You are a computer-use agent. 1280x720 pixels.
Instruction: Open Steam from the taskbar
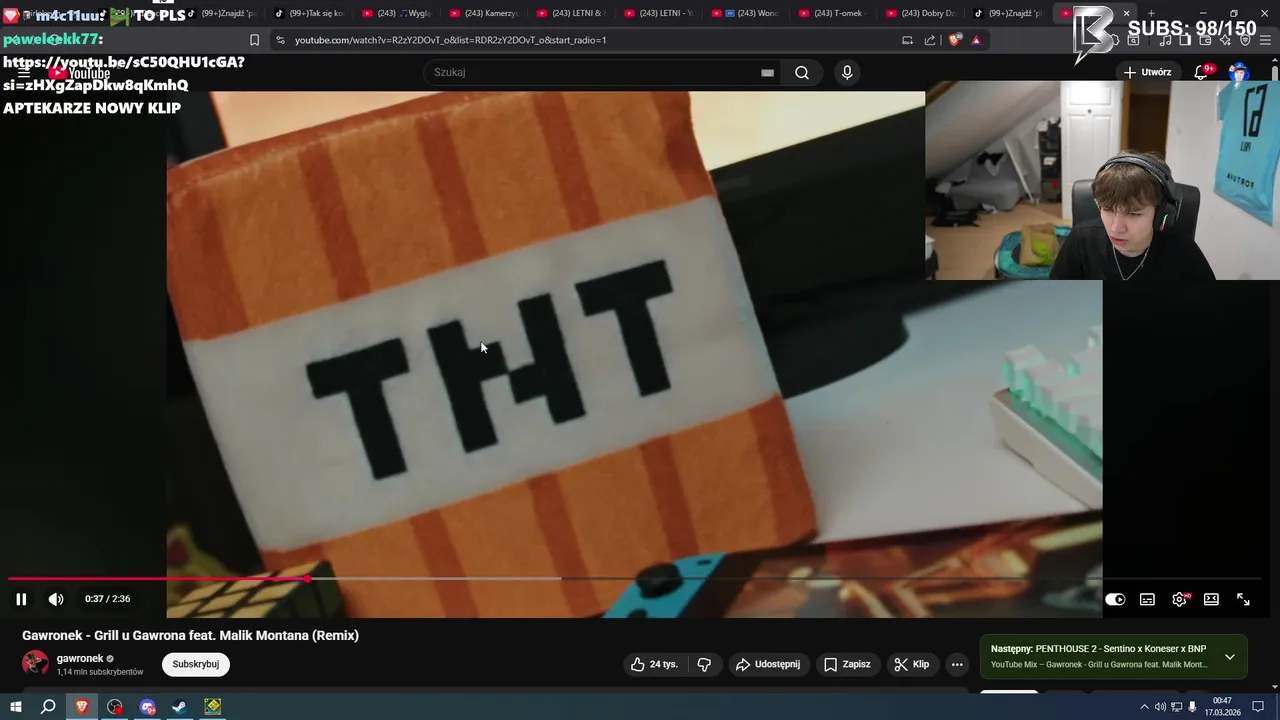click(x=180, y=706)
